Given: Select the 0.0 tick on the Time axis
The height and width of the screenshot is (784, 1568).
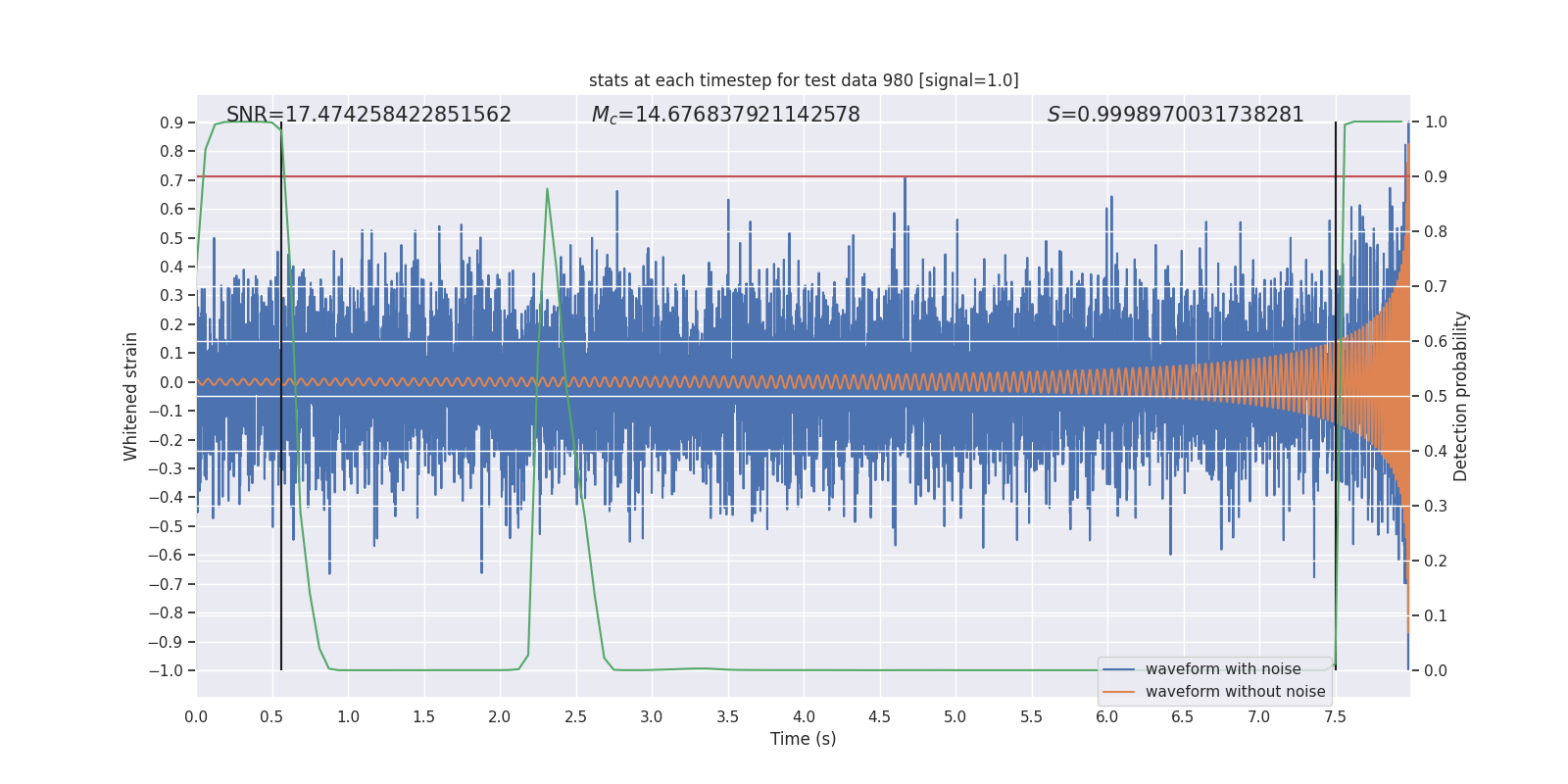Looking at the screenshot, I should (196, 716).
